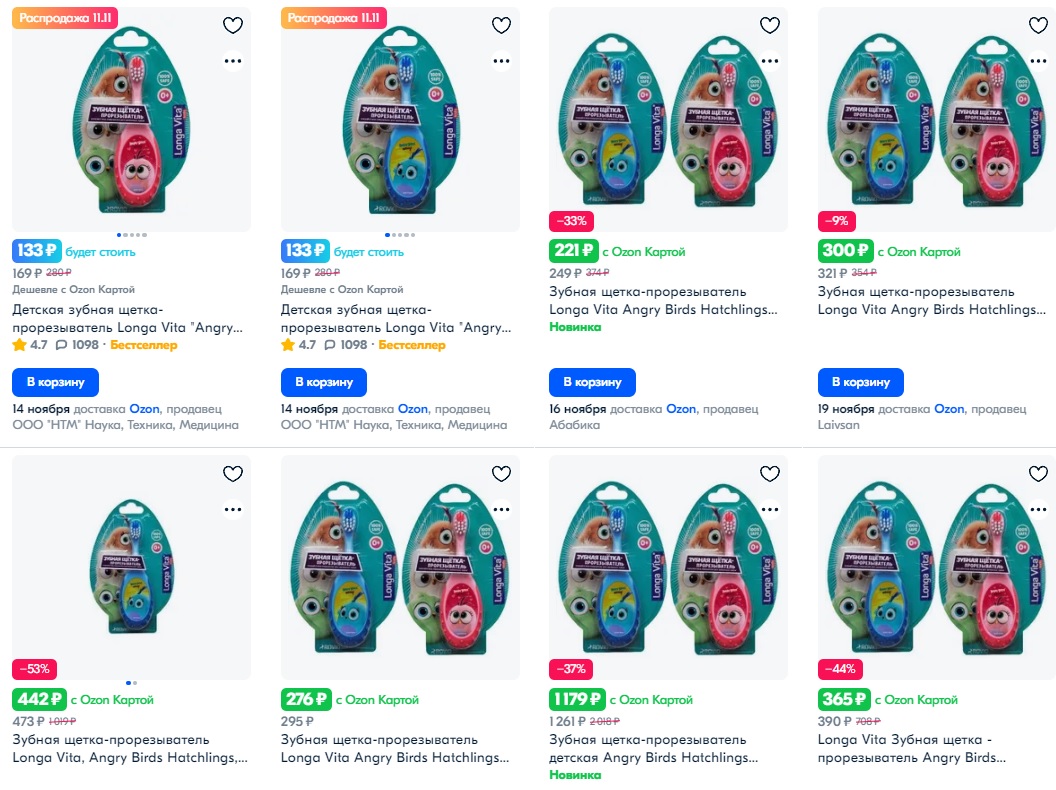Add the pink 133₽ toothbrush to cart

(55, 382)
